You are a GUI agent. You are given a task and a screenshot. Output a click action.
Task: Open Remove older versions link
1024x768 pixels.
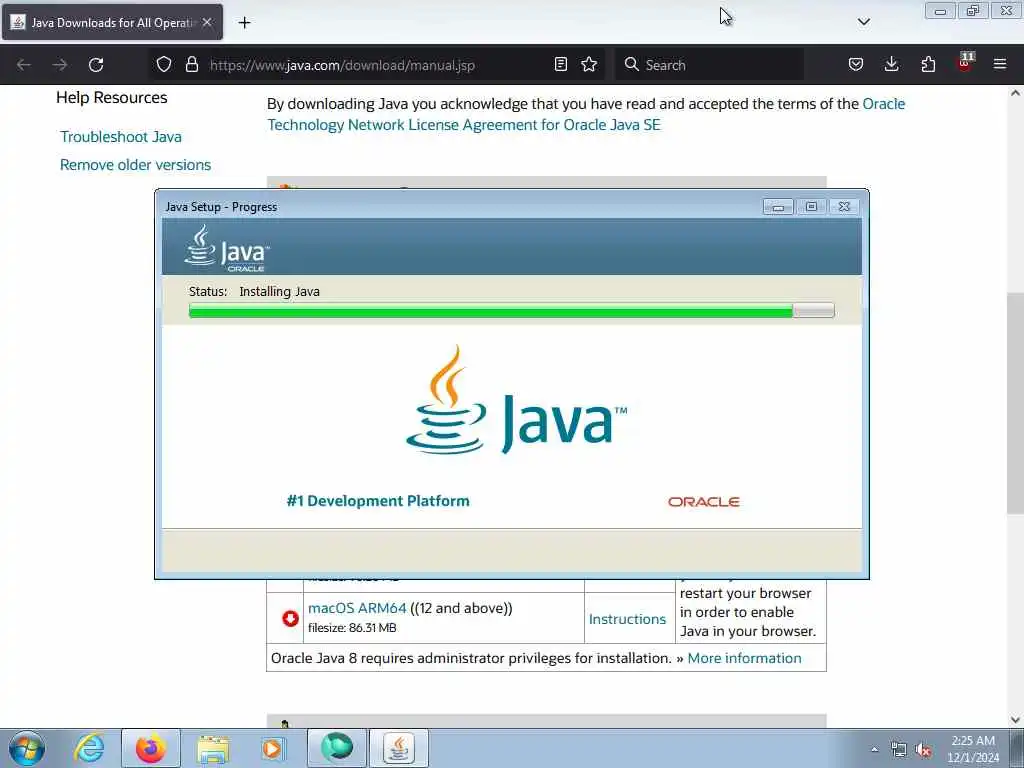[135, 165]
